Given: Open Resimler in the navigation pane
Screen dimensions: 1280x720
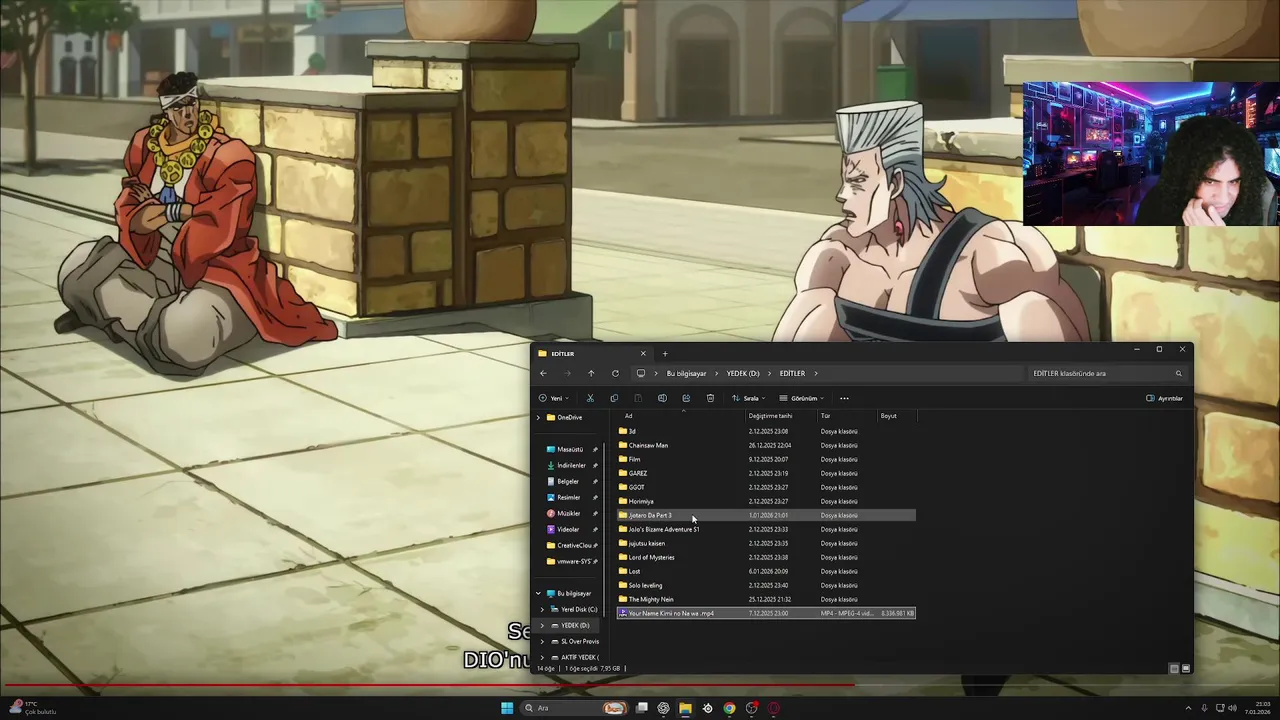Looking at the screenshot, I should [x=568, y=497].
